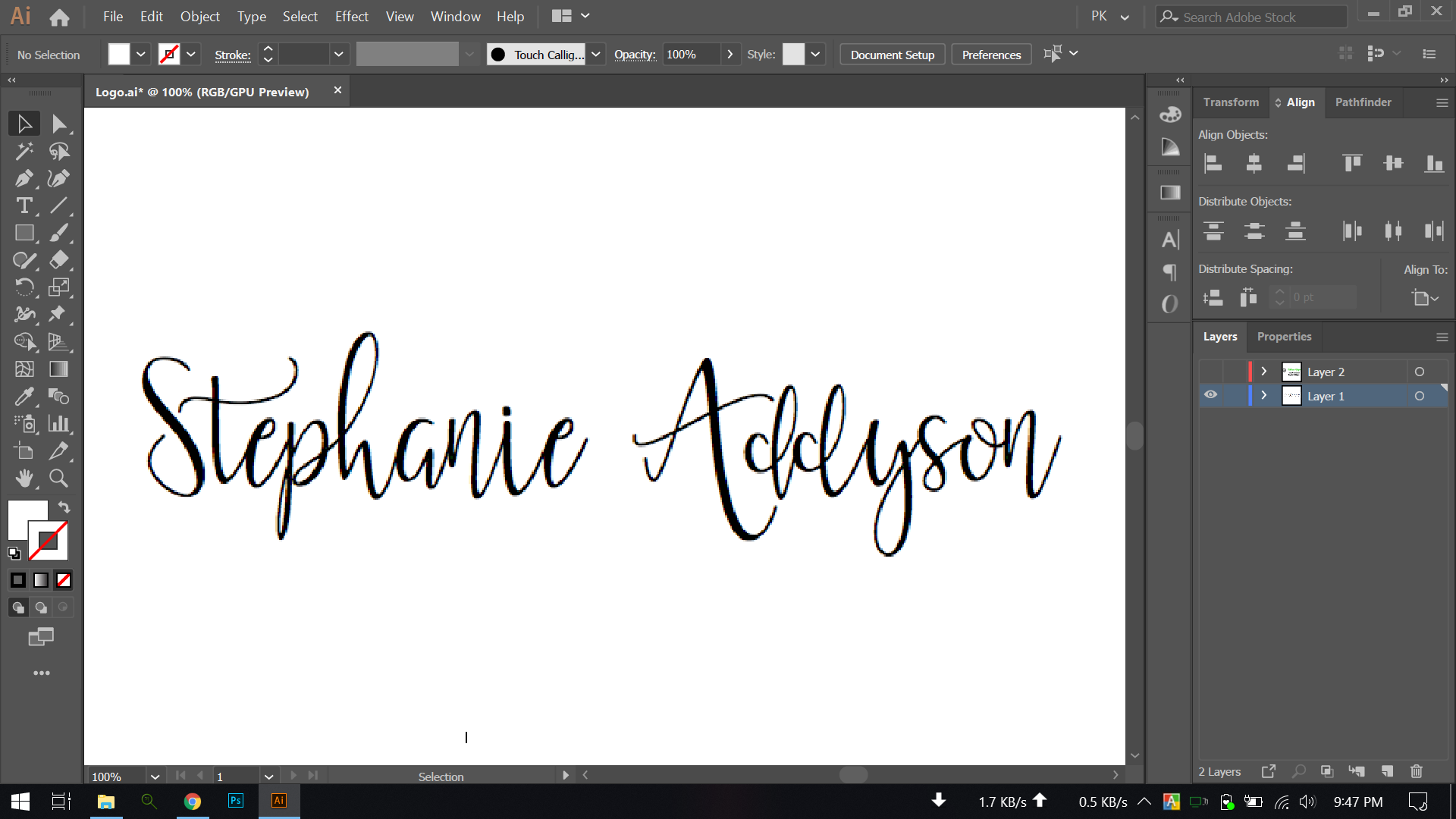This screenshot has height=819, width=1456.
Task: Open the File menu
Action: coord(113,16)
